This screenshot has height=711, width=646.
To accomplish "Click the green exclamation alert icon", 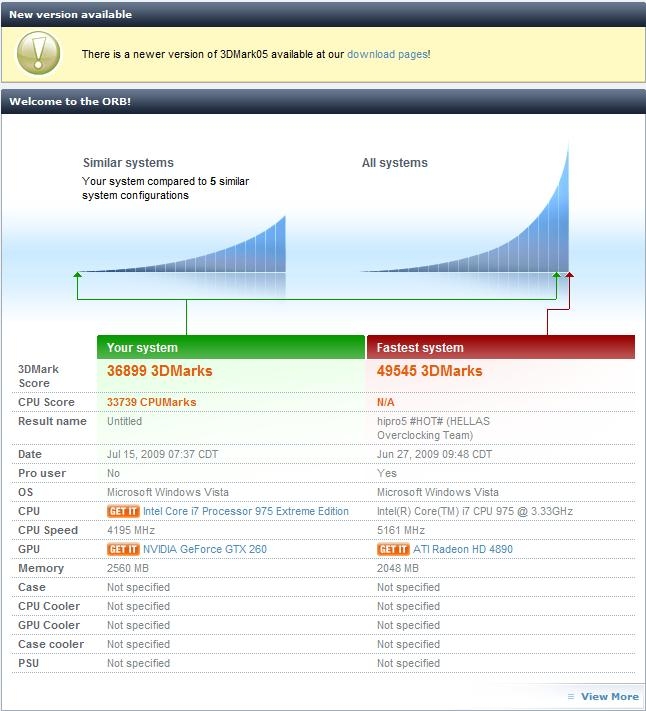I will pyautogui.click(x=39, y=53).
